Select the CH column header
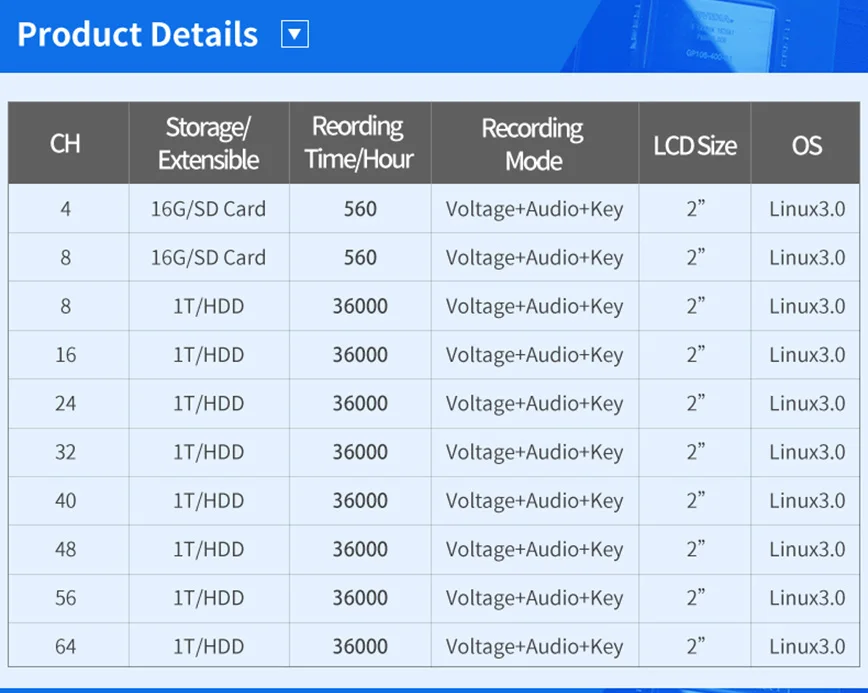The height and width of the screenshot is (693, 868). point(65,144)
